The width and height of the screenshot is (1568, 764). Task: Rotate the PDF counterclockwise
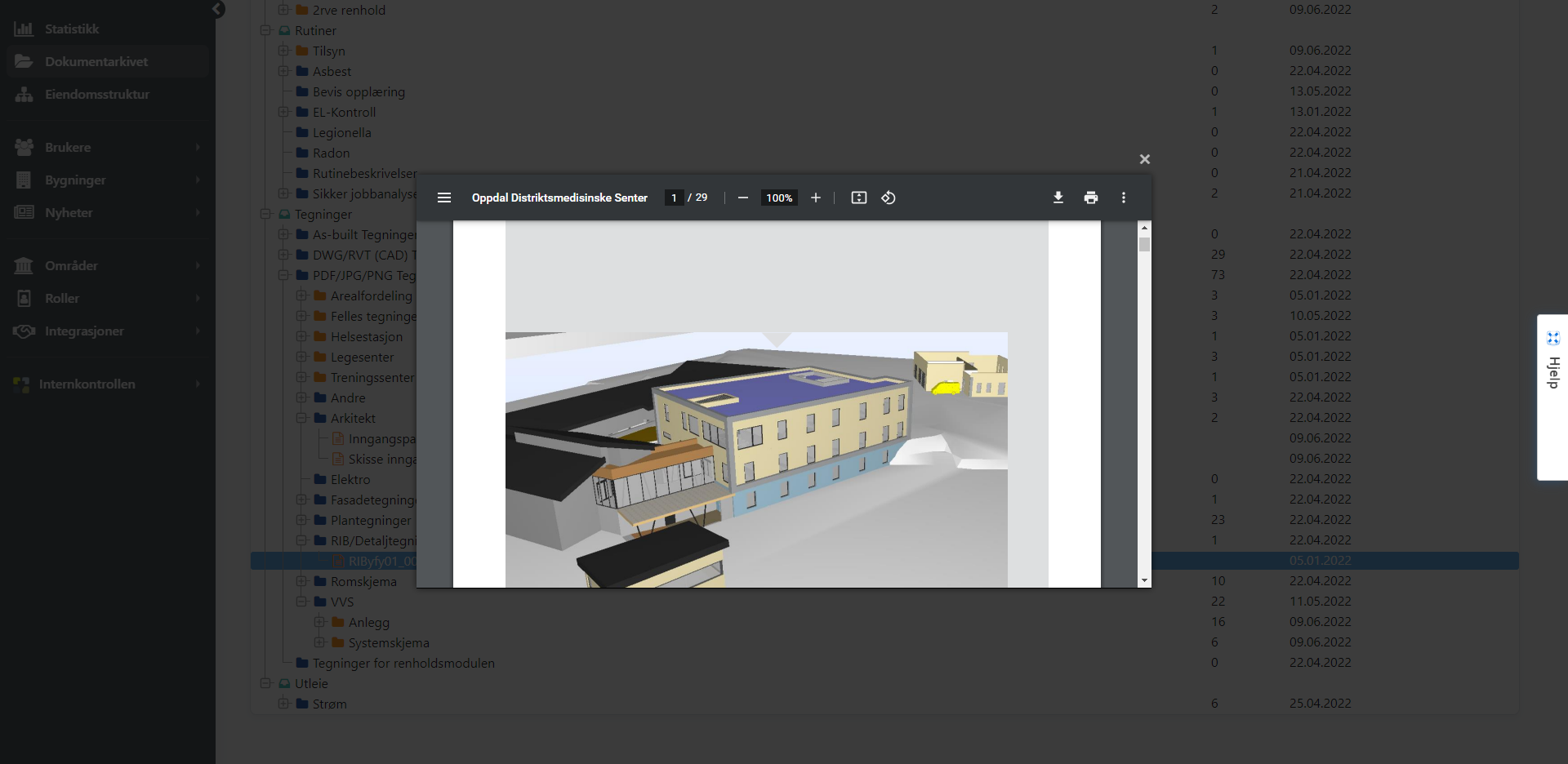coord(889,198)
